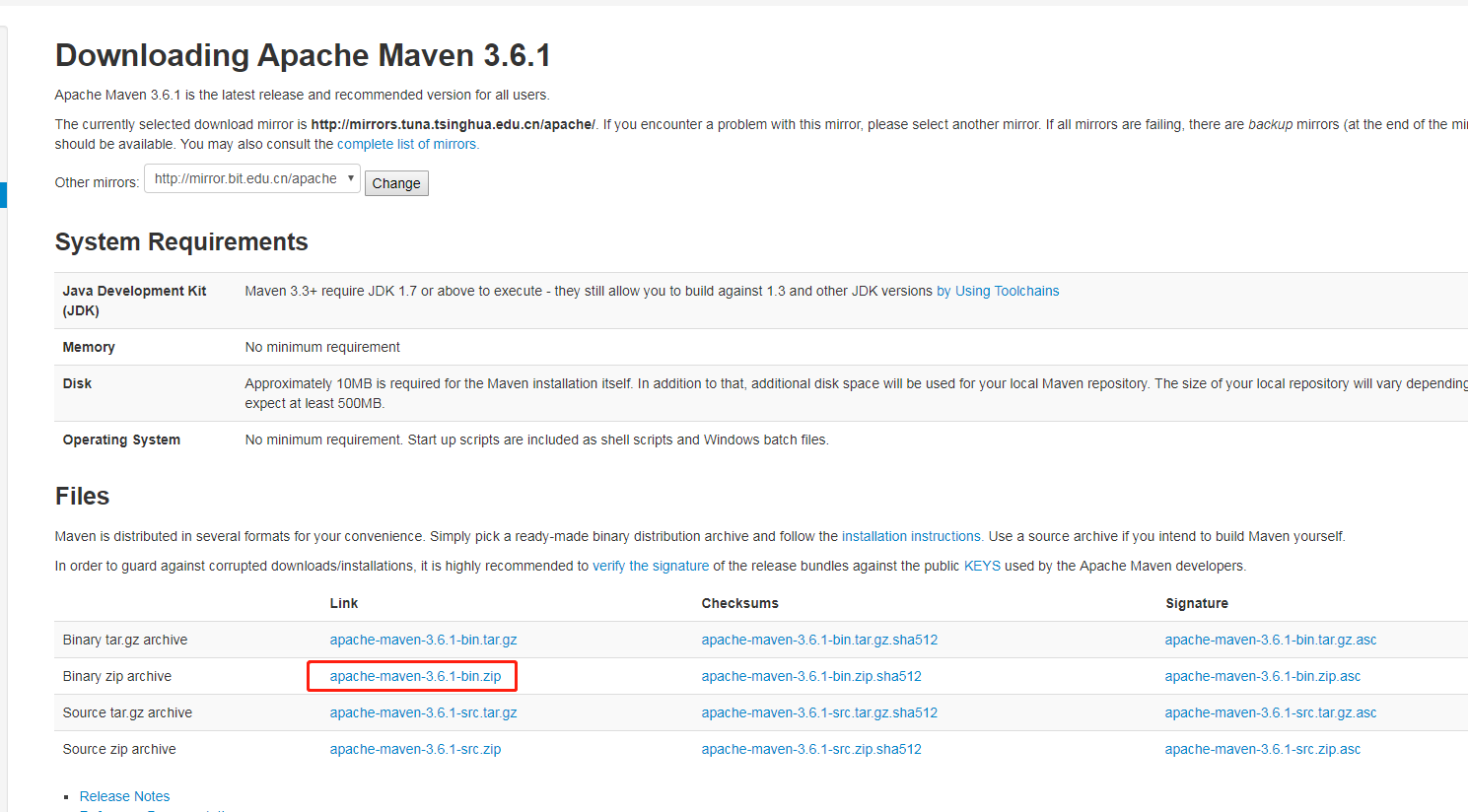Click the 'Source tar.gz archive' row label
Viewport: 1468px width, 812px height.
(x=127, y=712)
